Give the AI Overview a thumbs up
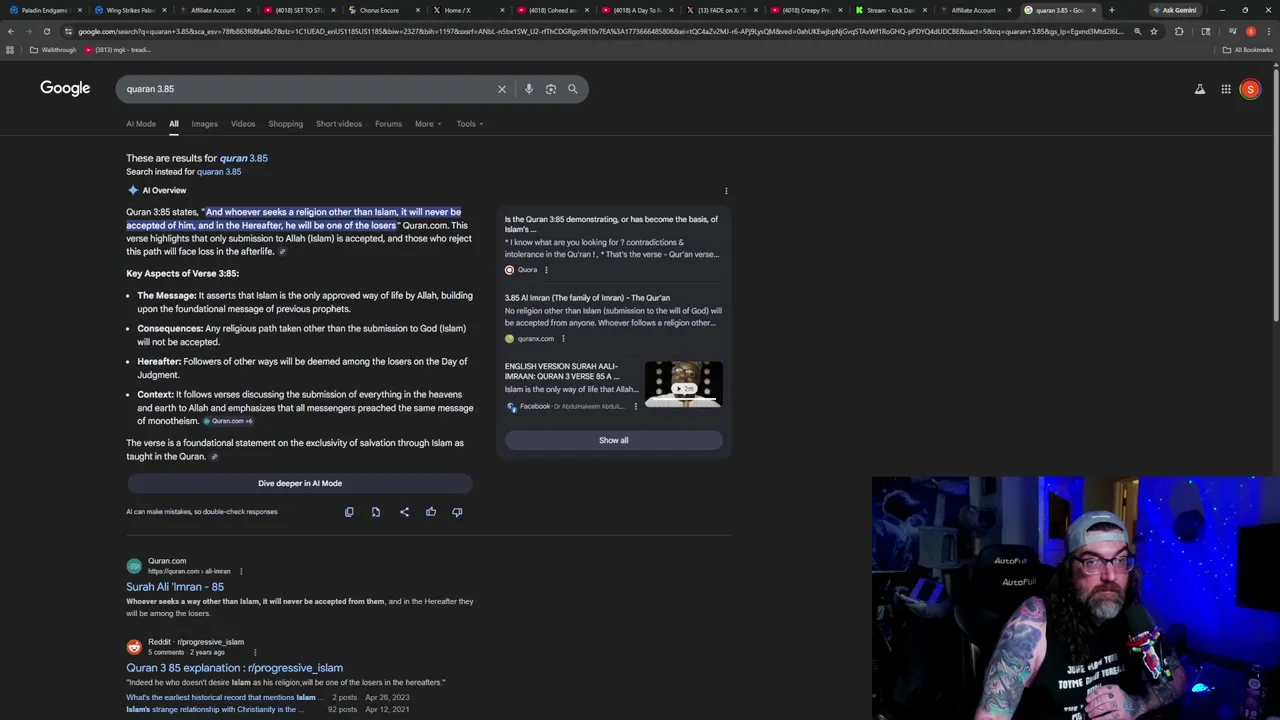The width and height of the screenshot is (1280, 720). [431, 512]
